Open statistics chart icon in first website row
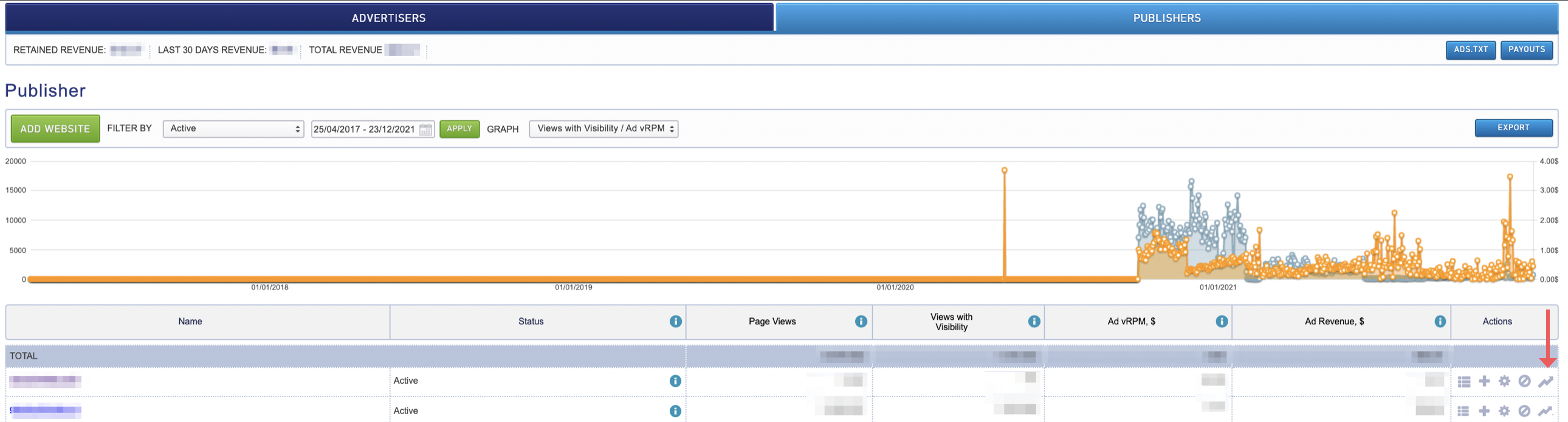This screenshot has height=422, width=1568. [x=1546, y=381]
